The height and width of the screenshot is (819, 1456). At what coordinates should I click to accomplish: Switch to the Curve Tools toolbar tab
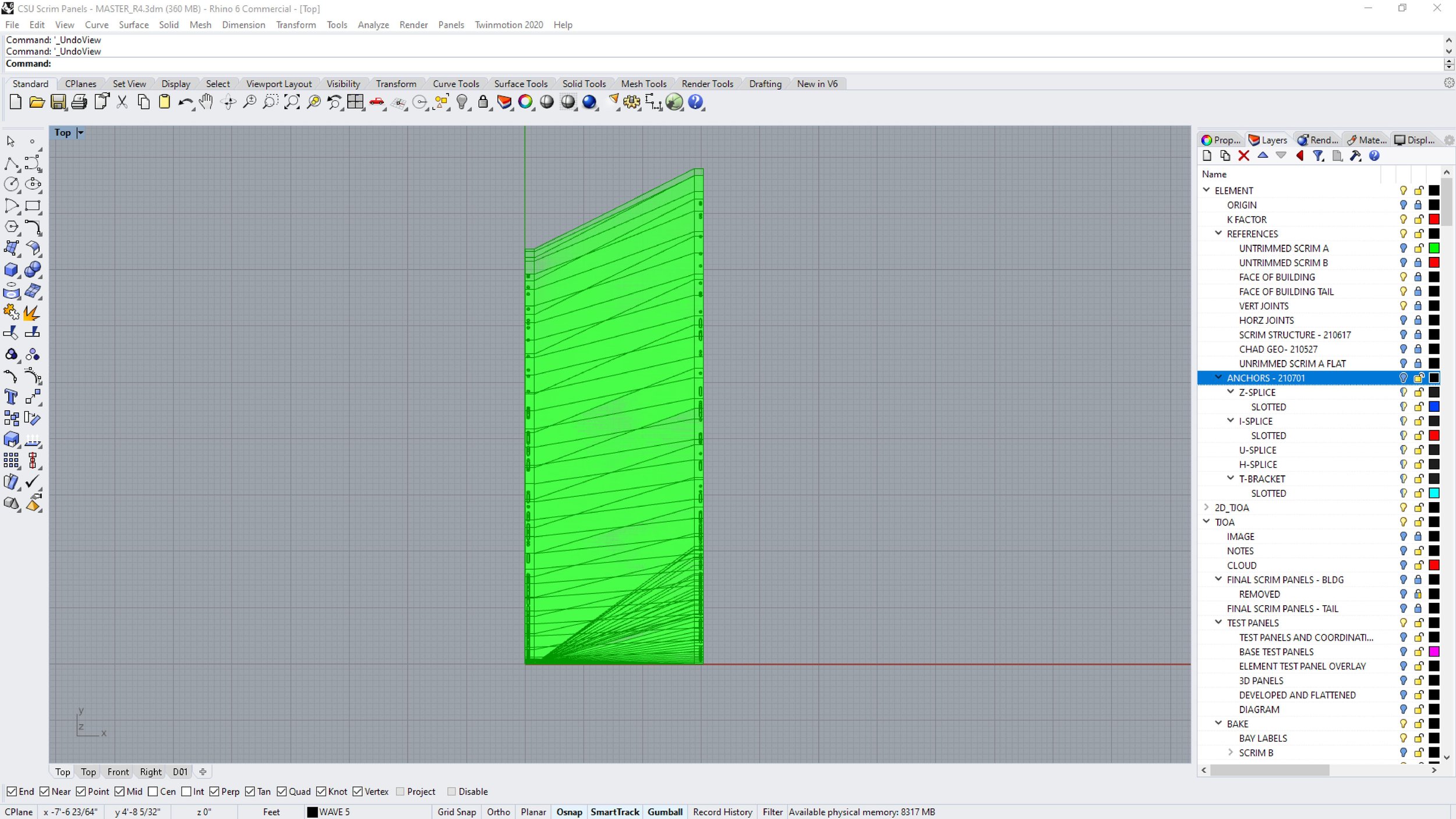(455, 84)
